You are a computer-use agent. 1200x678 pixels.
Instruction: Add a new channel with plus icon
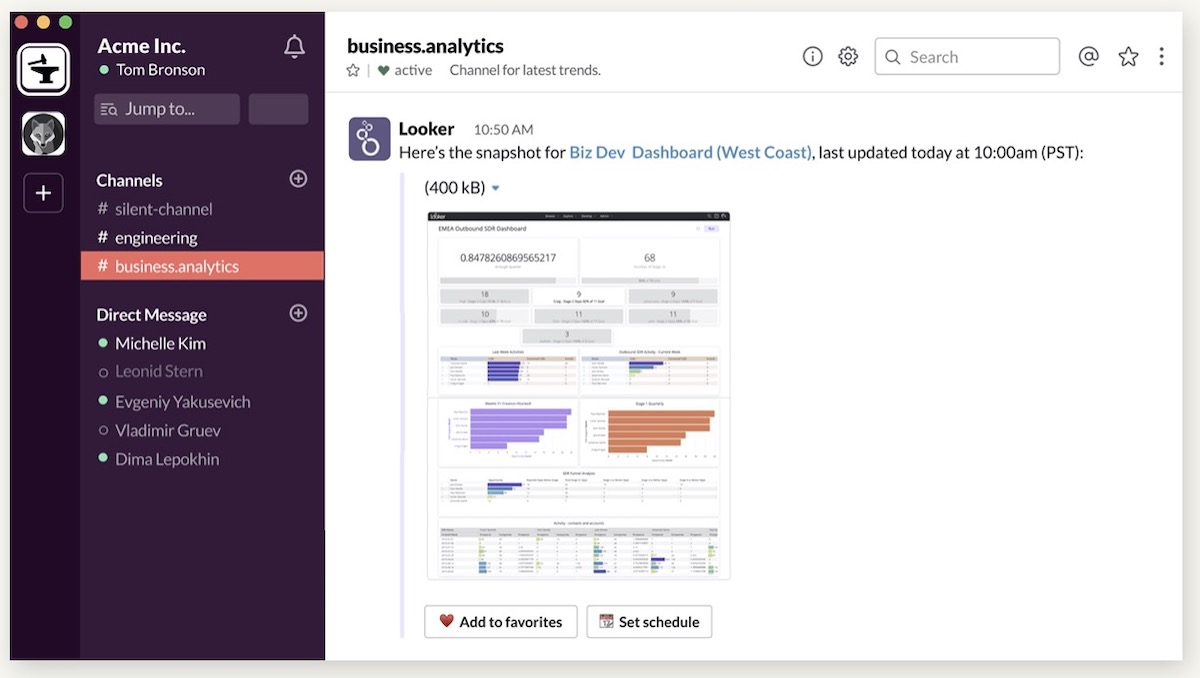(x=298, y=179)
